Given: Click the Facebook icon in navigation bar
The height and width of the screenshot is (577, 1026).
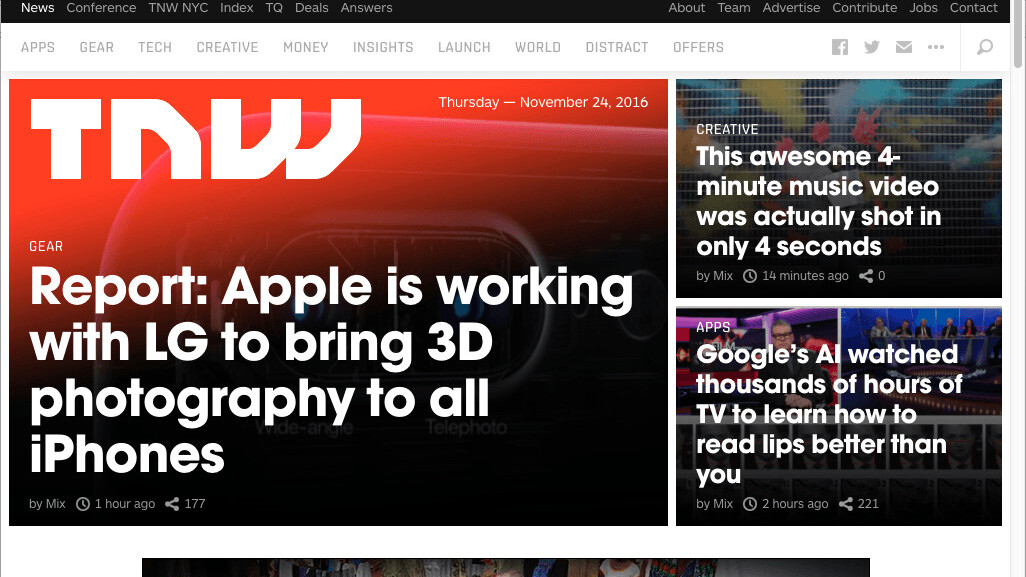Looking at the screenshot, I should pyautogui.click(x=840, y=47).
